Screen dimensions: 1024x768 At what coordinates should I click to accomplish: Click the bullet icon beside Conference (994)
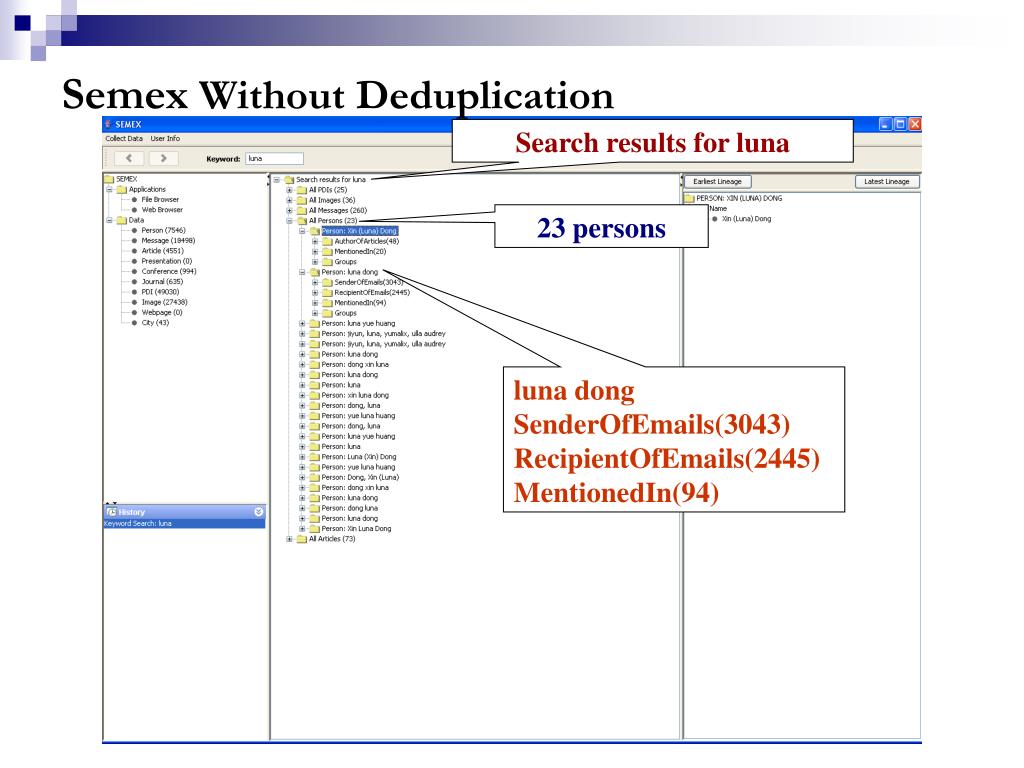135,272
